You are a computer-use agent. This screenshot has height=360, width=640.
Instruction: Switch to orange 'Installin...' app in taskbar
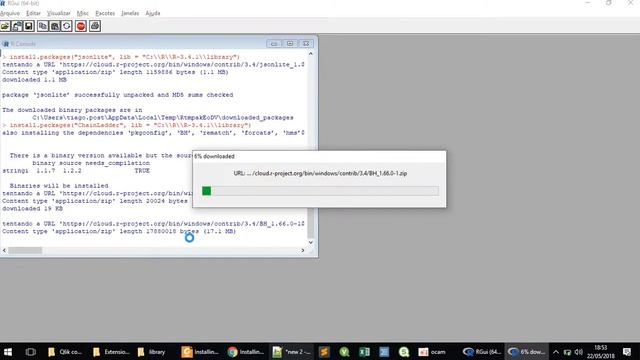pos(200,351)
